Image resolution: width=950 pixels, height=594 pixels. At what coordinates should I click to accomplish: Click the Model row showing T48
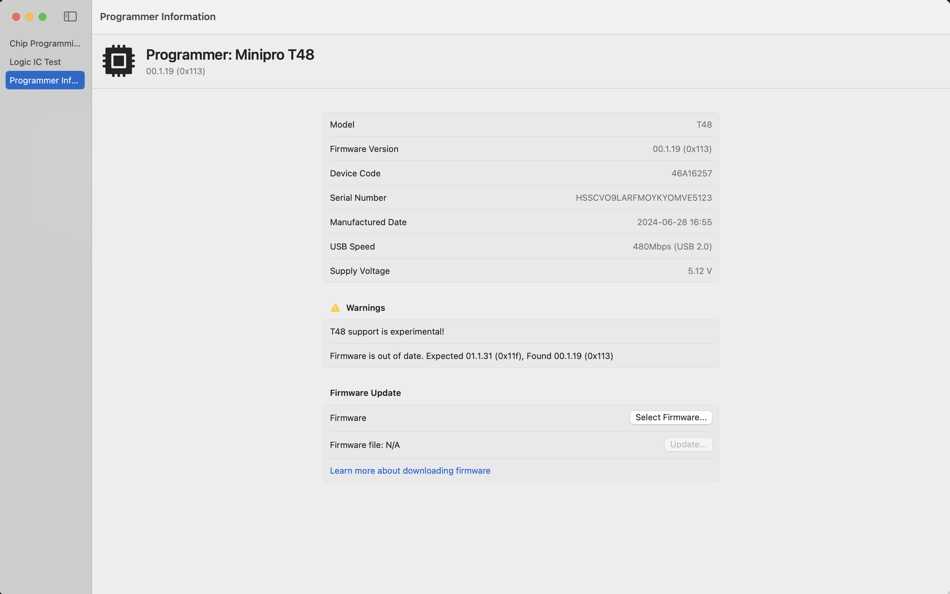click(519, 124)
